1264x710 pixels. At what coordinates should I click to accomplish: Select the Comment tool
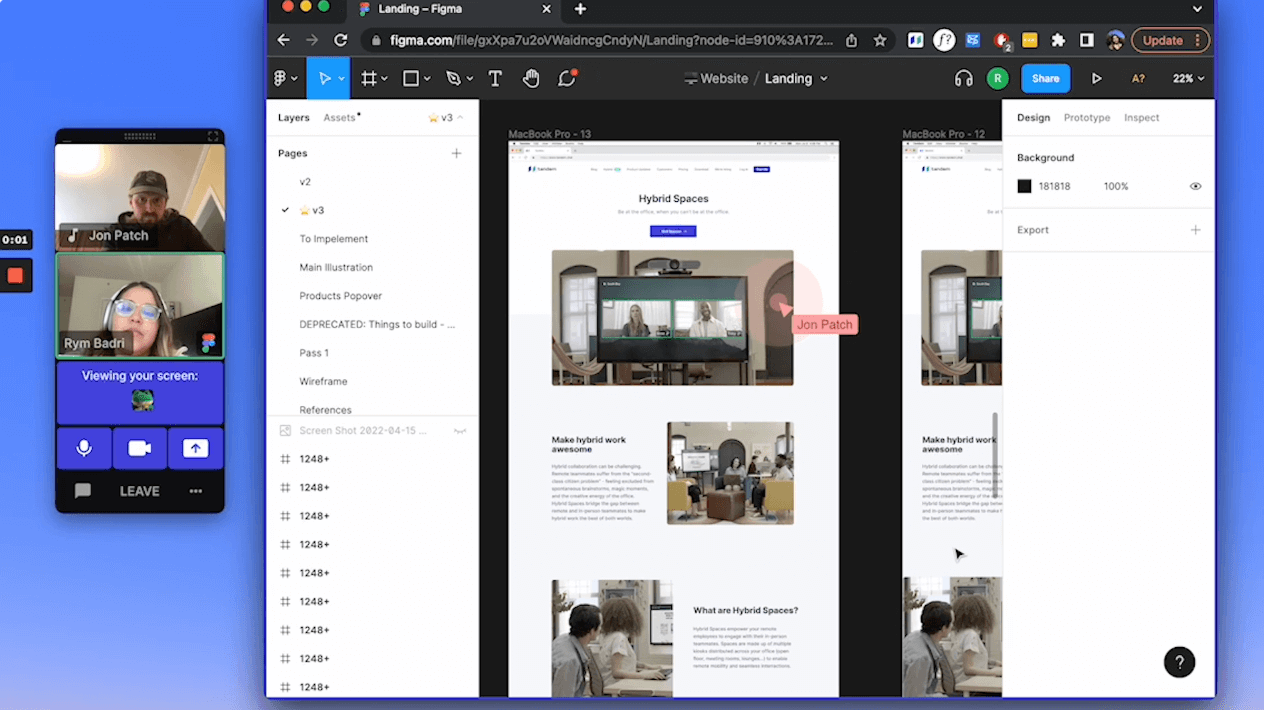point(567,79)
